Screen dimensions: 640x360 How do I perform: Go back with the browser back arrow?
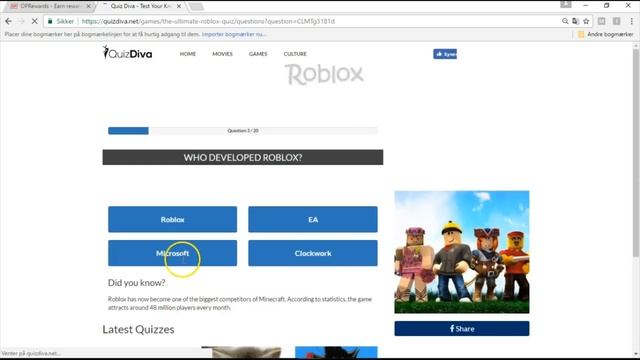pyautogui.click(x=9, y=21)
